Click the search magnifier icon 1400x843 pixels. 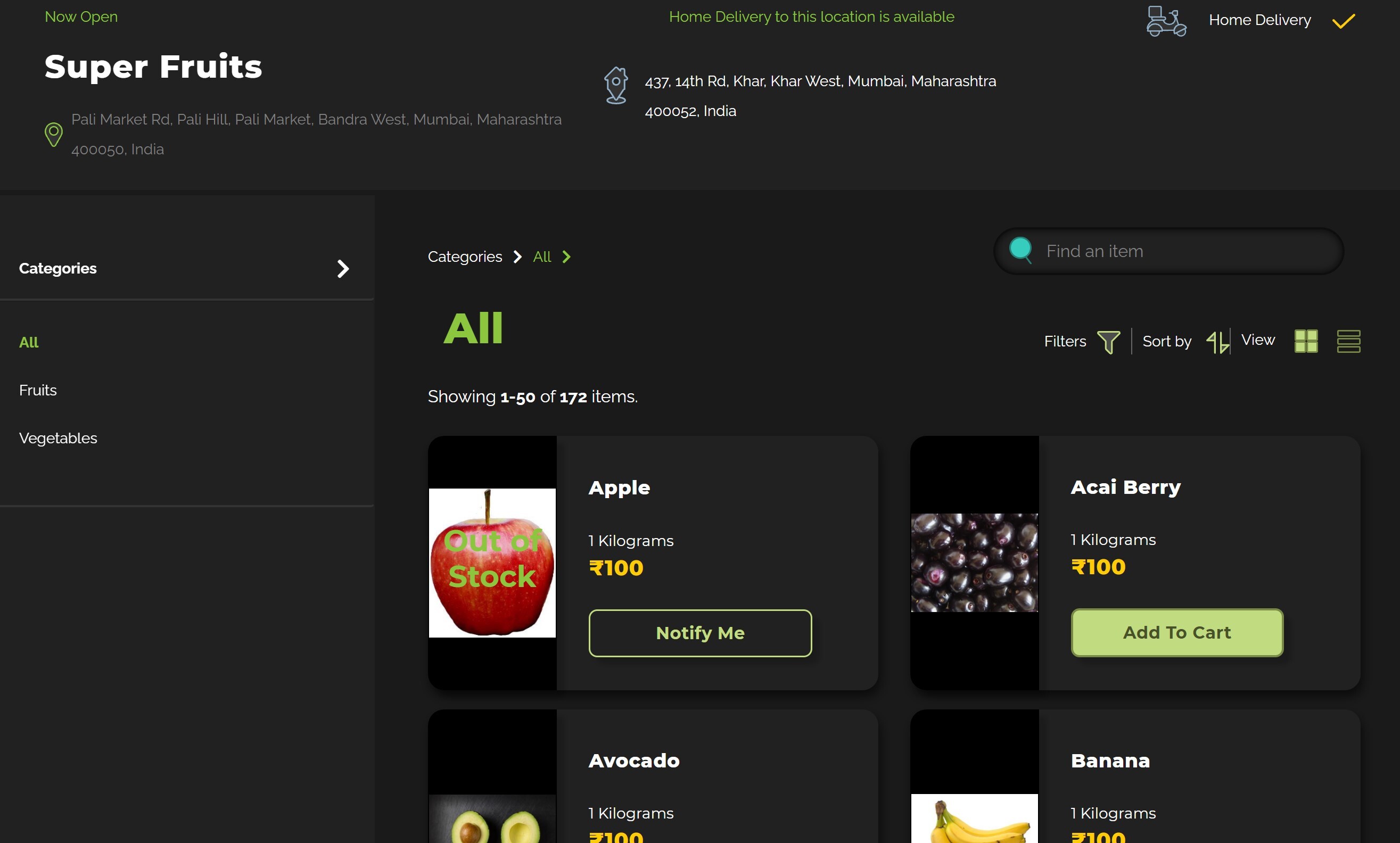[1020, 250]
